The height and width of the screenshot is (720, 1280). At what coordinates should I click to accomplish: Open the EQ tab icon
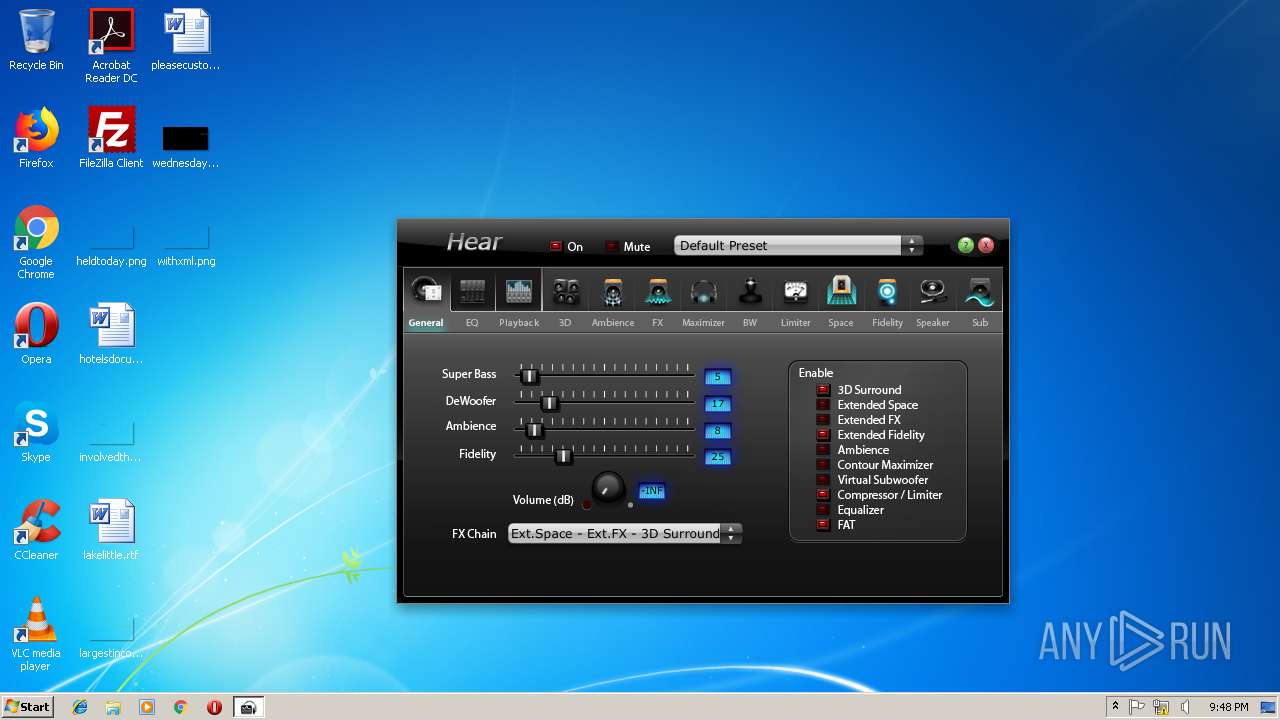pyautogui.click(x=472, y=291)
